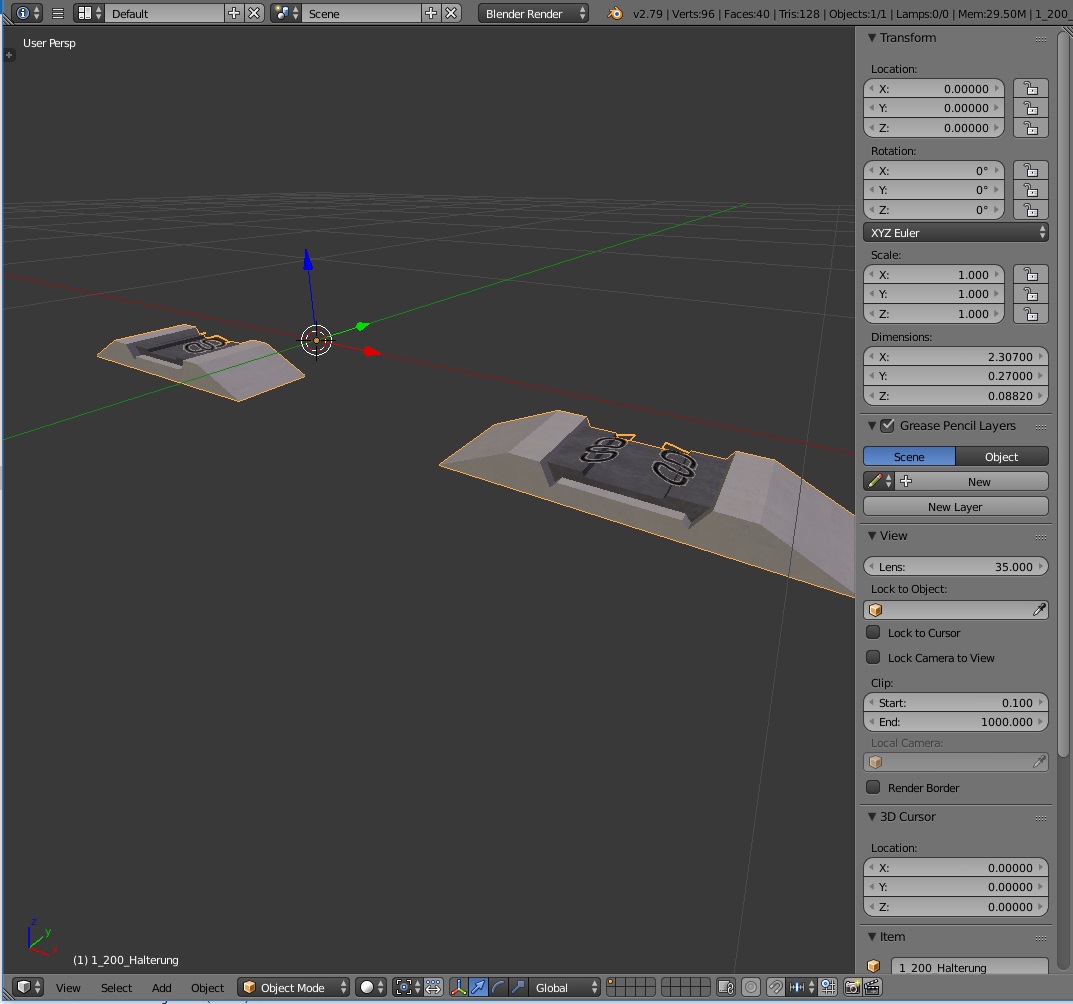Image resolution: width=1073 pixels, height=1004 pixels.
Task: Switch Grease Pencil source to Object
Action: tap(1001, 457)
